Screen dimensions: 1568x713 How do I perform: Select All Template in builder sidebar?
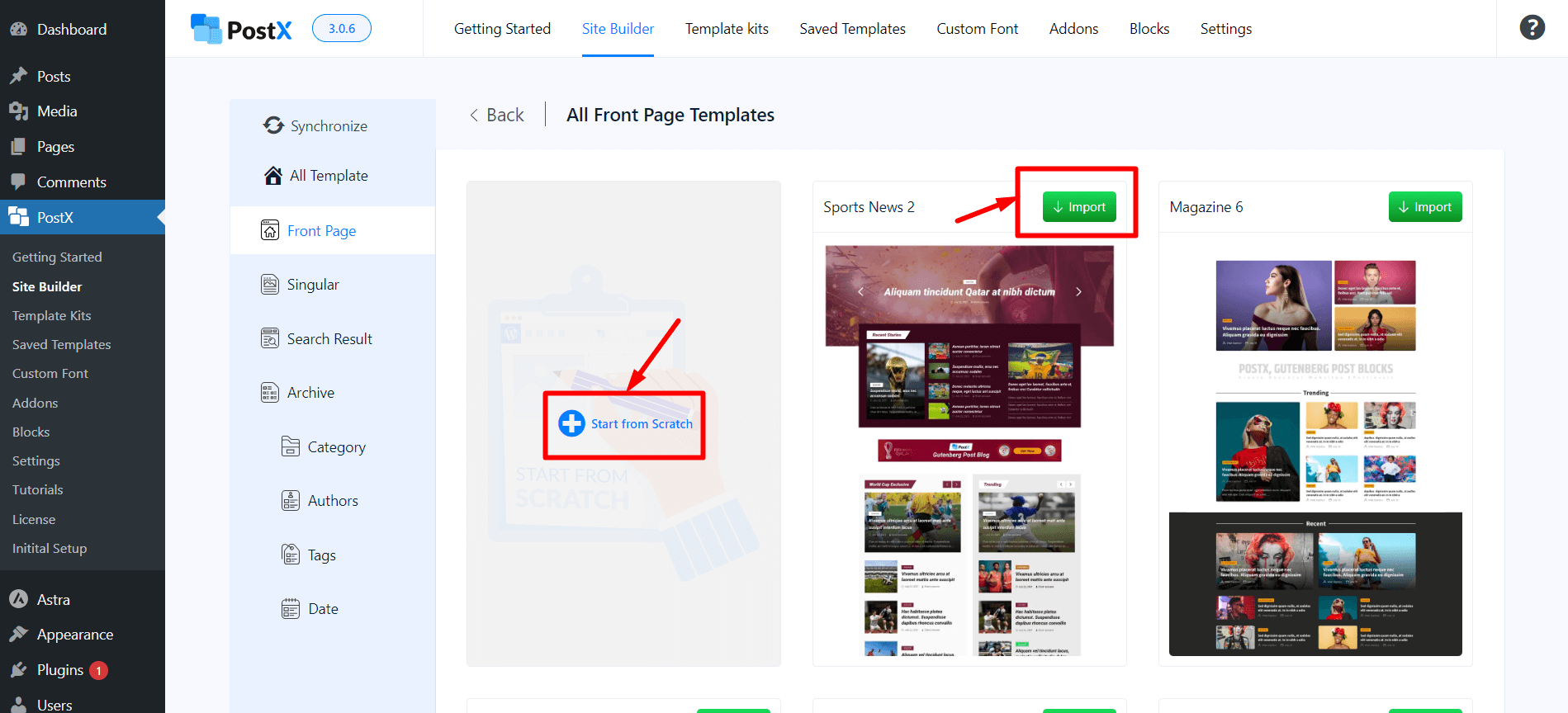329,176
